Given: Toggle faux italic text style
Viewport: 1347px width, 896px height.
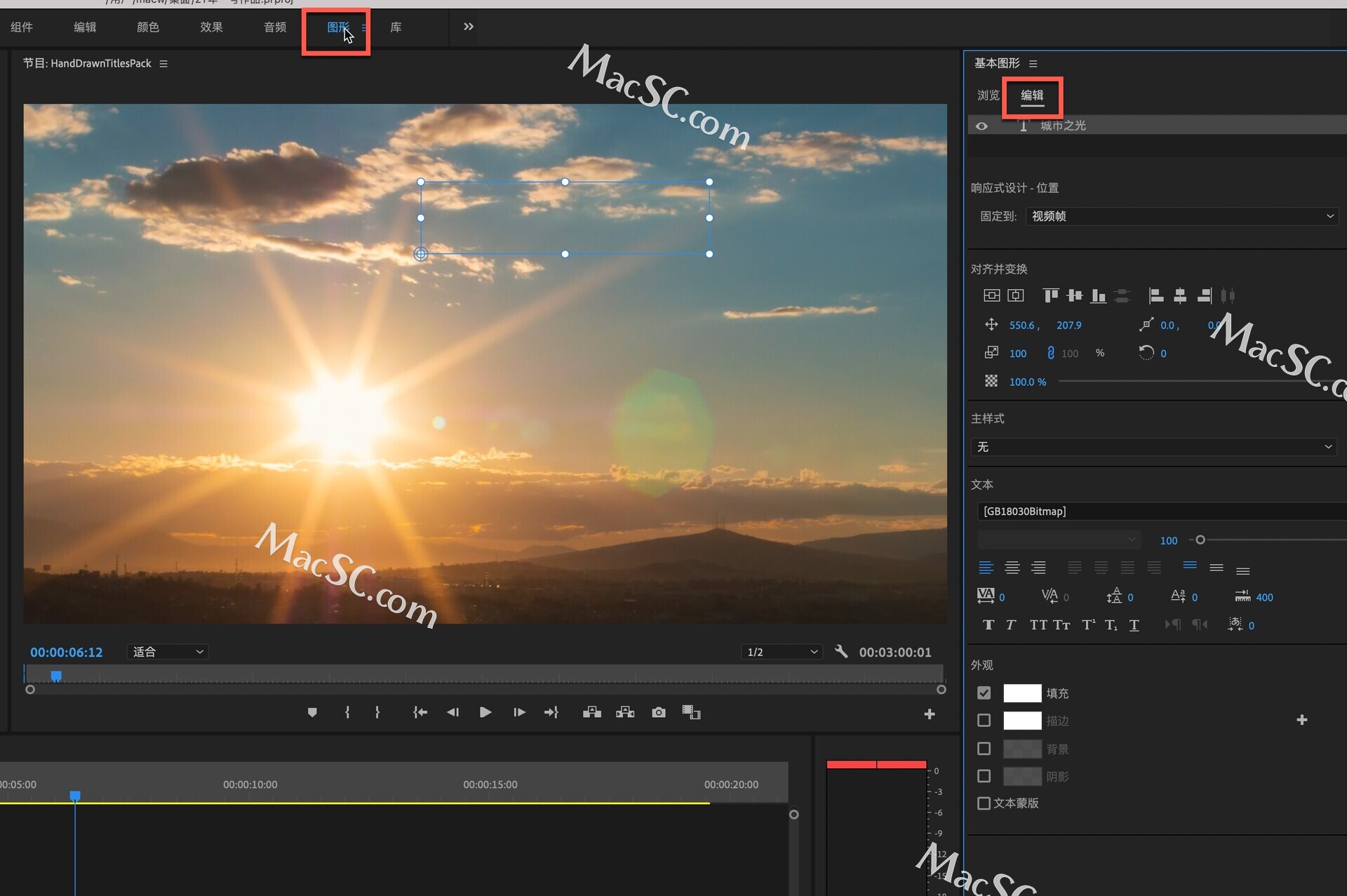Looking at the screenshot, I should pyautogui.click(x=1011, y=624).
